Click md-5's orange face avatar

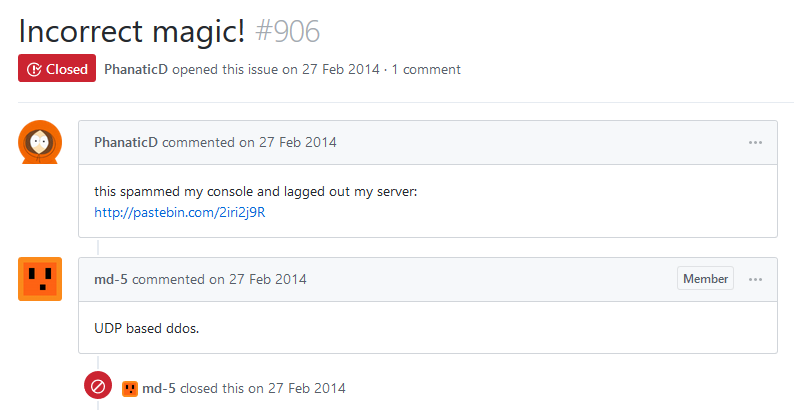coord(40,279)
